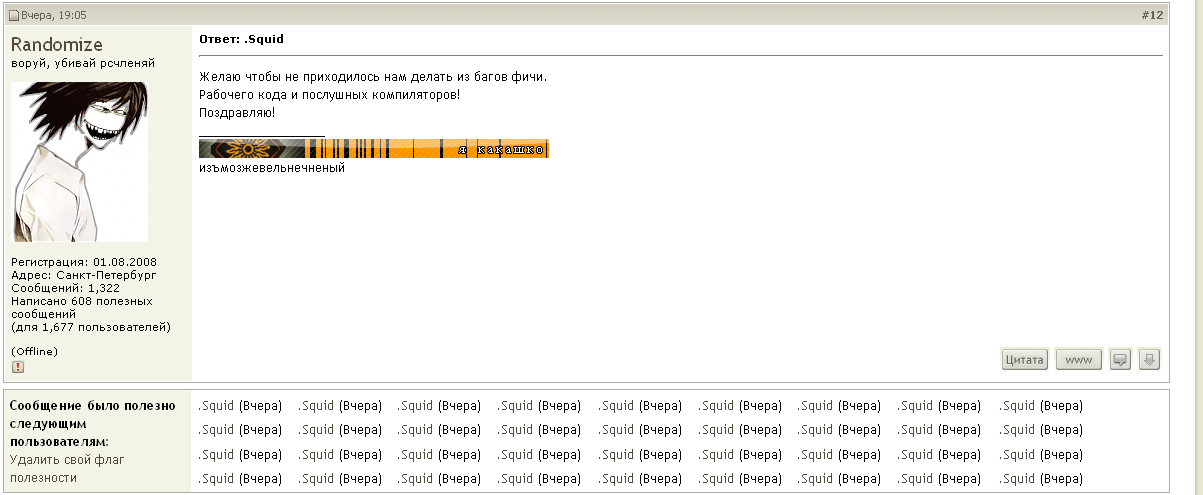The image size is (1203, 495).
Task: Open first .Squid link in the top row
Action: point(216,406)
